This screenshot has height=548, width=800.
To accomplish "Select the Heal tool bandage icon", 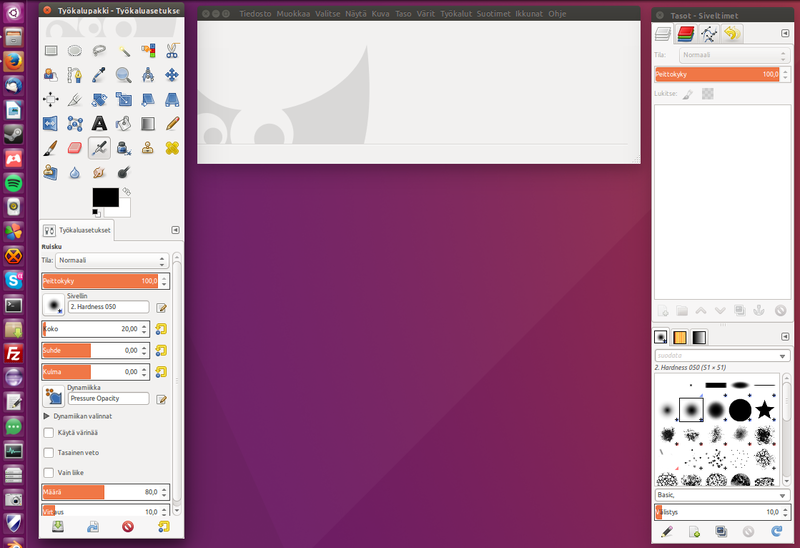I will pyautogui.click(x=172, y=148).
